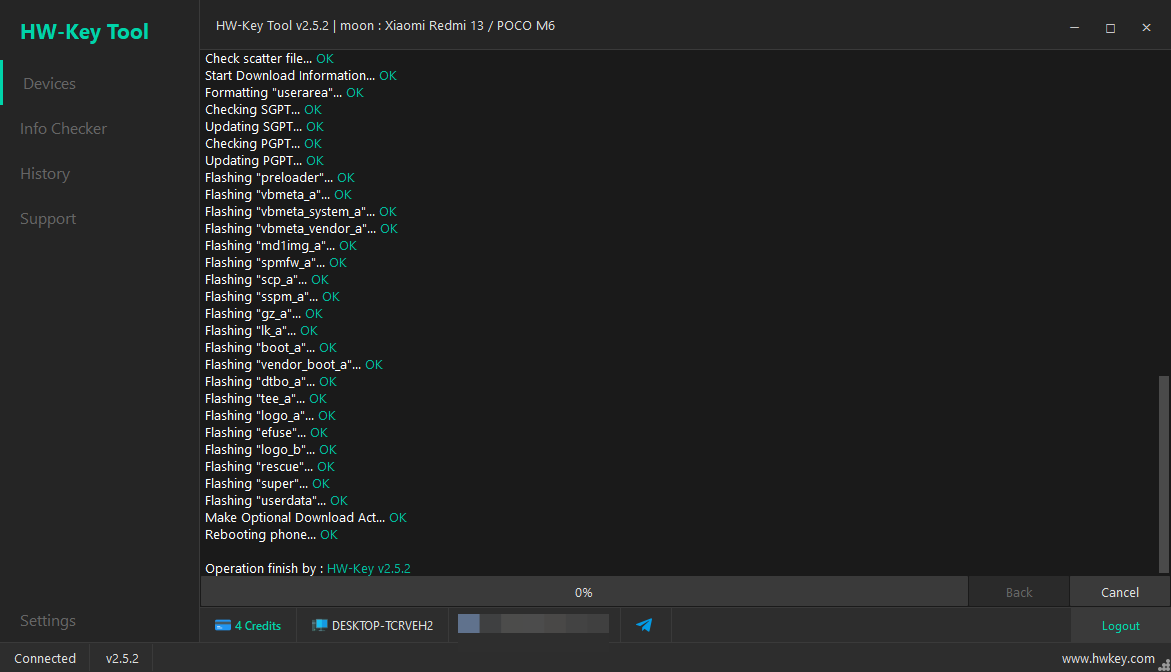Select the Flashing "vbmeta_vendor_a" log line
The image size is (1171, 672).
pyautogui.click(x=302, y=228)
